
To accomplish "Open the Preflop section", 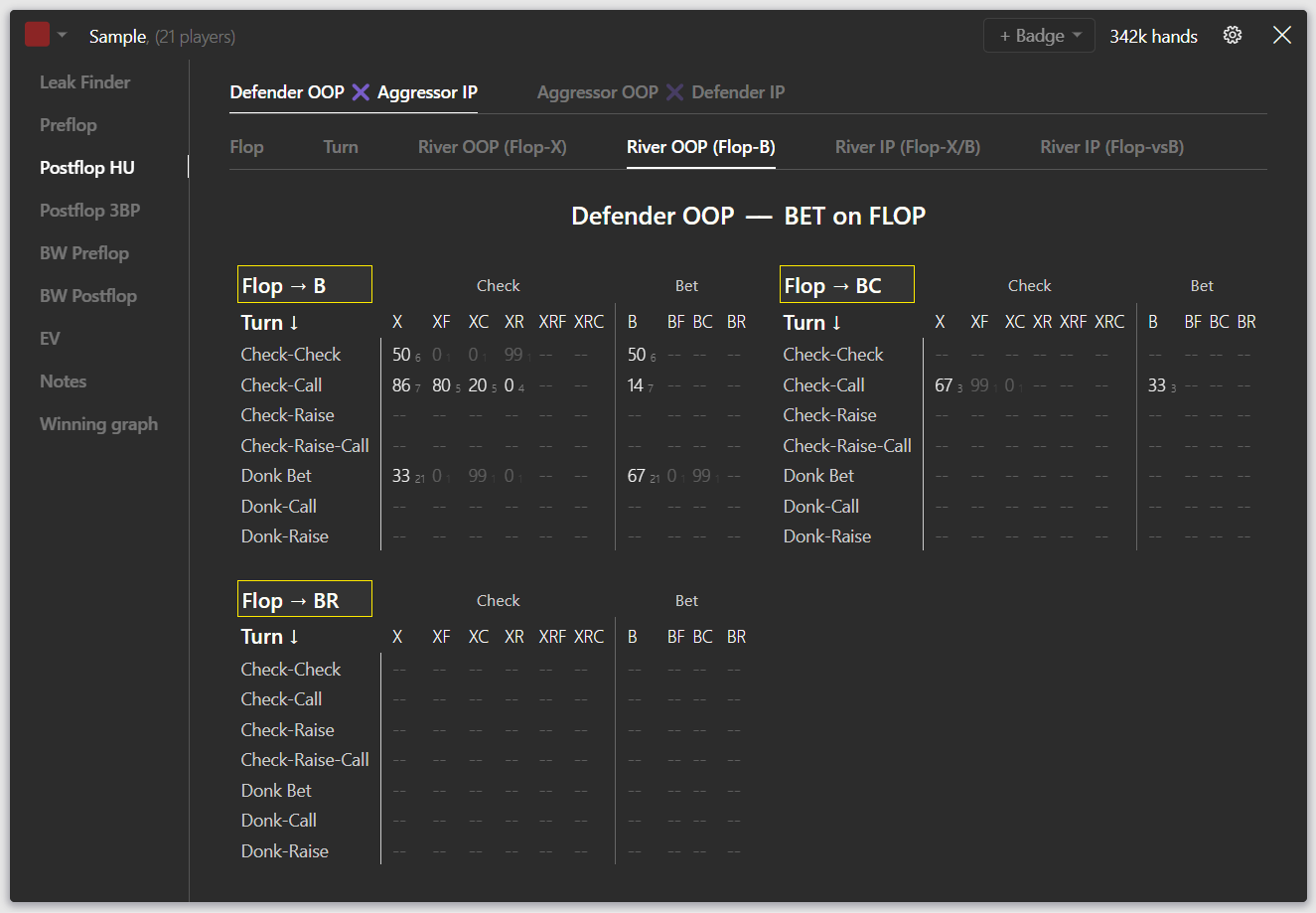I will (x=69, y=125).
